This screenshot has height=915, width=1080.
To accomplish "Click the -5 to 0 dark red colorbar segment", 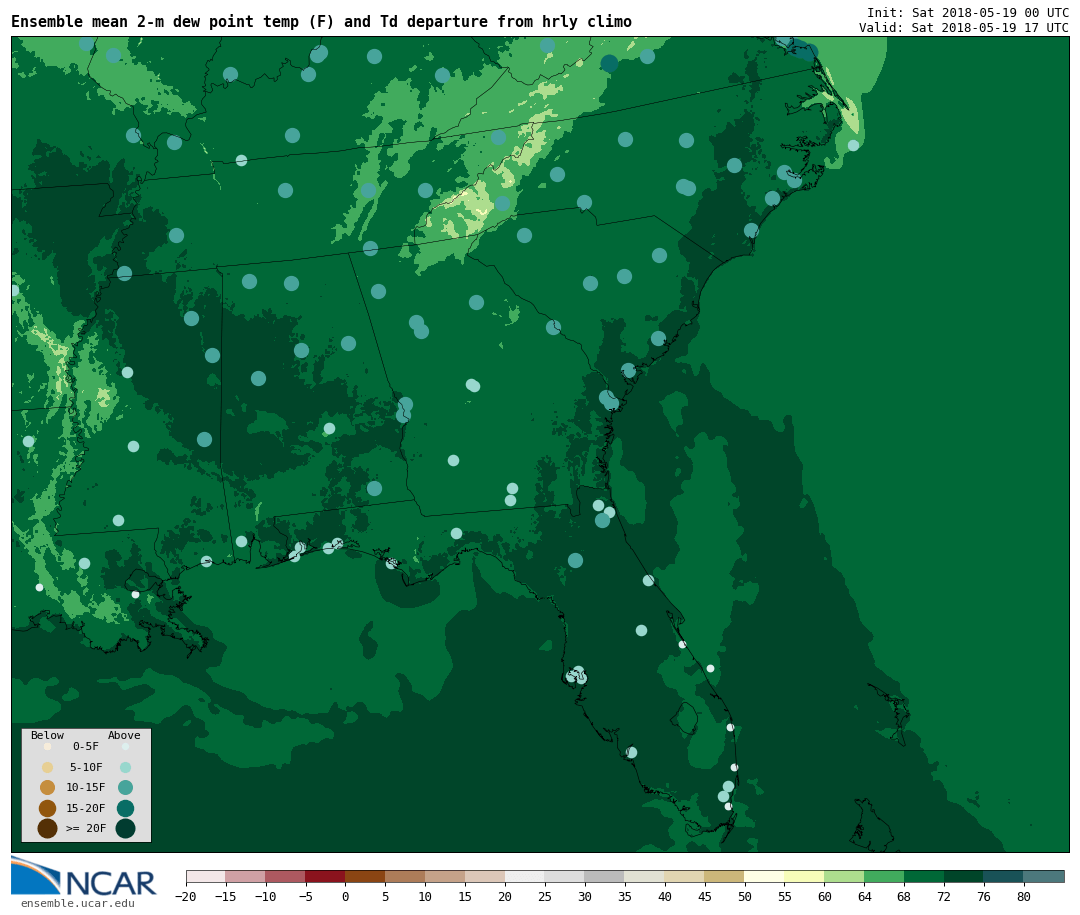I will pyautogui.click(x=325, y=876).
